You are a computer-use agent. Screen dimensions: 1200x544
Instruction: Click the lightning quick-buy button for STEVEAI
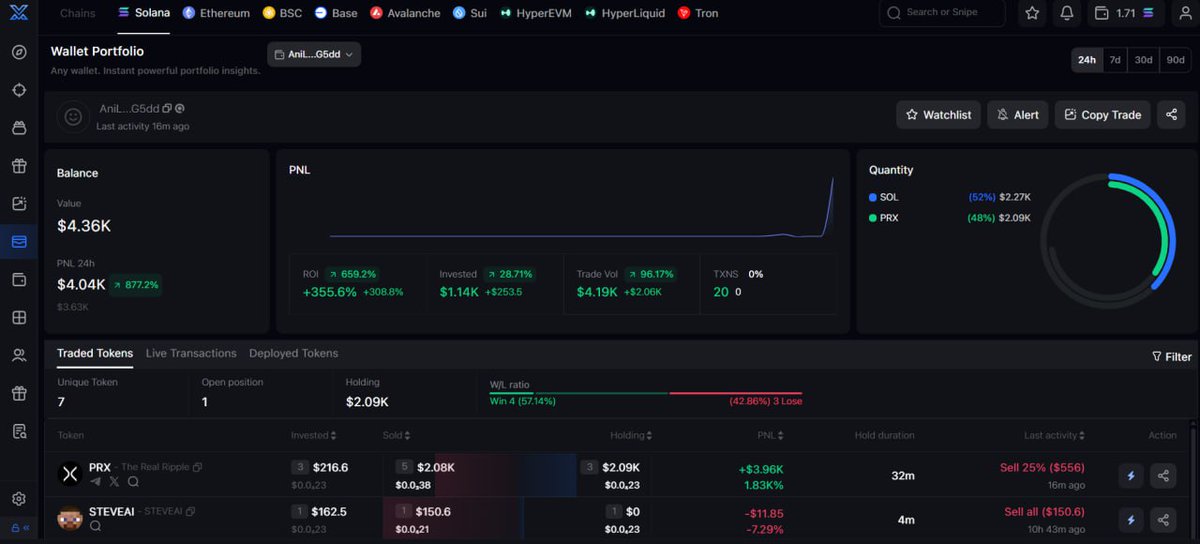[1131, 520]
